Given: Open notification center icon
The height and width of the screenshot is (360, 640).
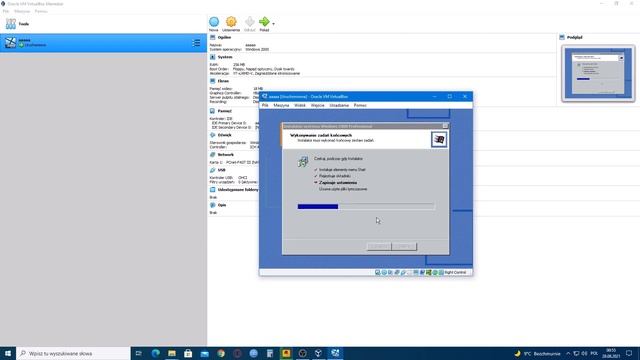Looking at the screenshot, I should [629, 353].
